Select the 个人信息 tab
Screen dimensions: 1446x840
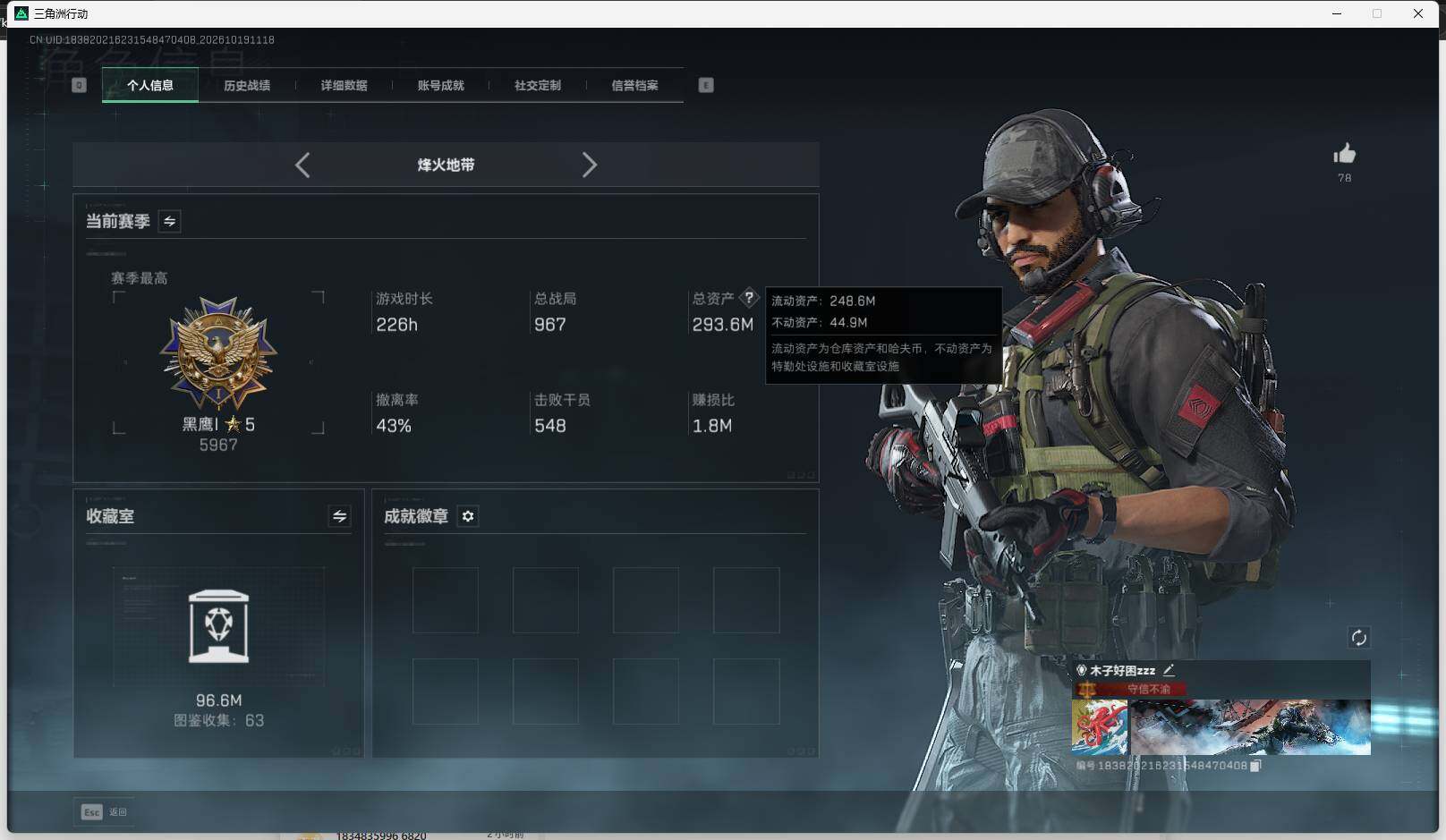[x=150, y=86]
